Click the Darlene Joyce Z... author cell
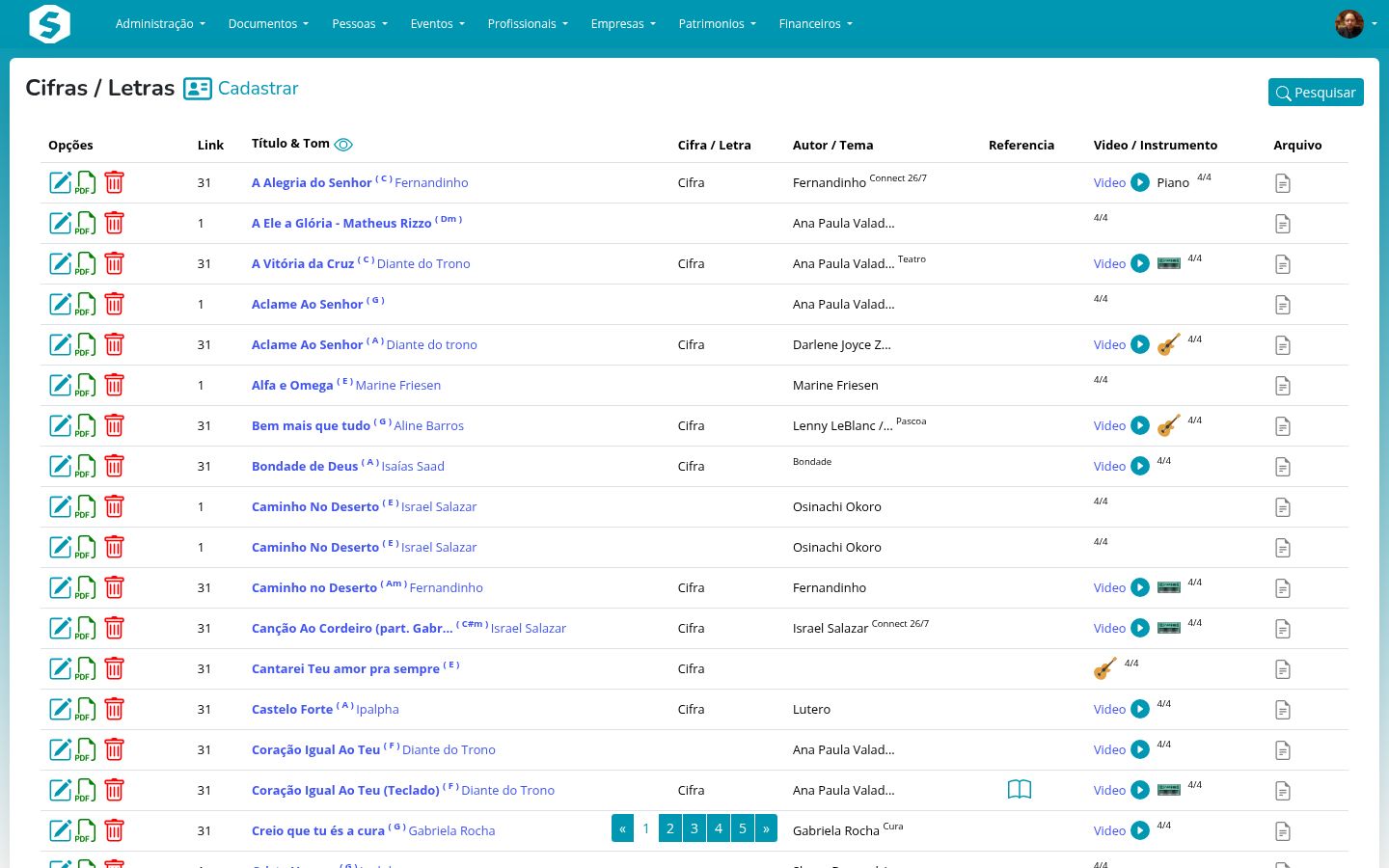1389x868 pixels. (842, 345)
